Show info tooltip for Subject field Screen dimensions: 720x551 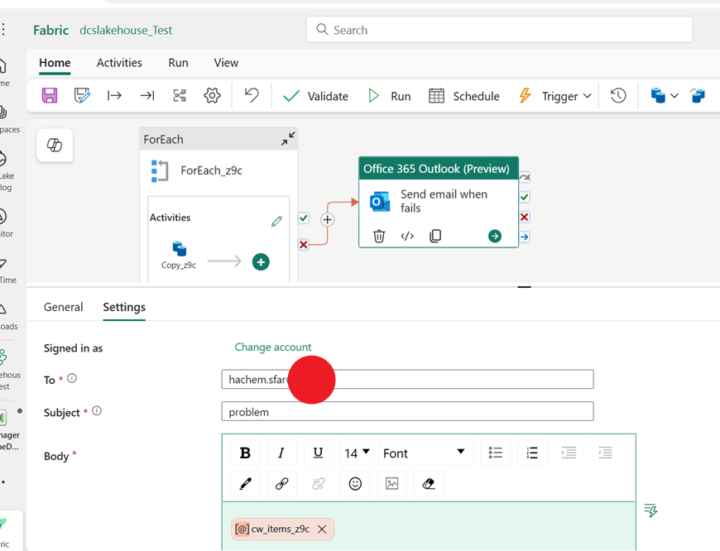coord(96,411)
